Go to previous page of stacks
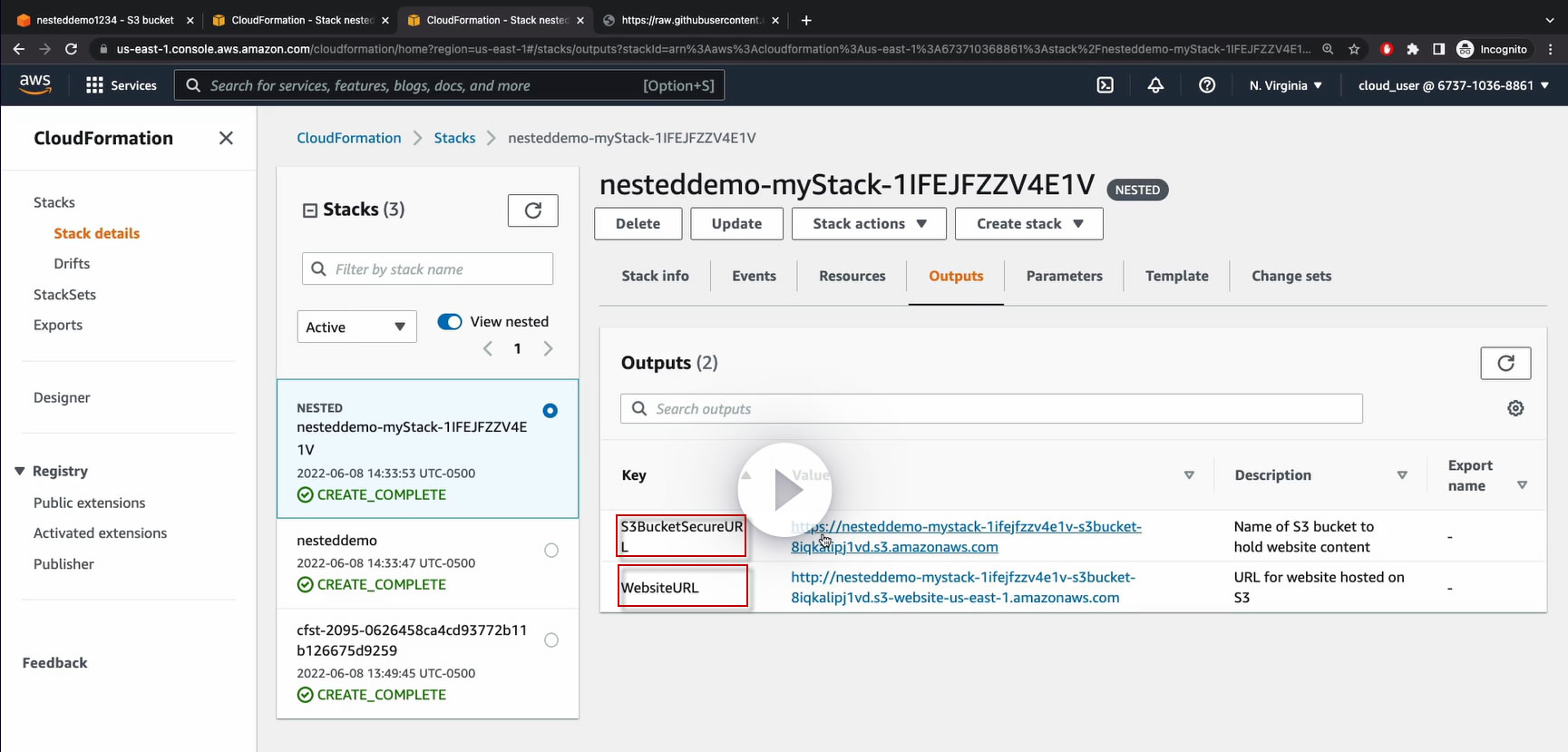This screenshot has height=752, width=1568. pos(488,348)
